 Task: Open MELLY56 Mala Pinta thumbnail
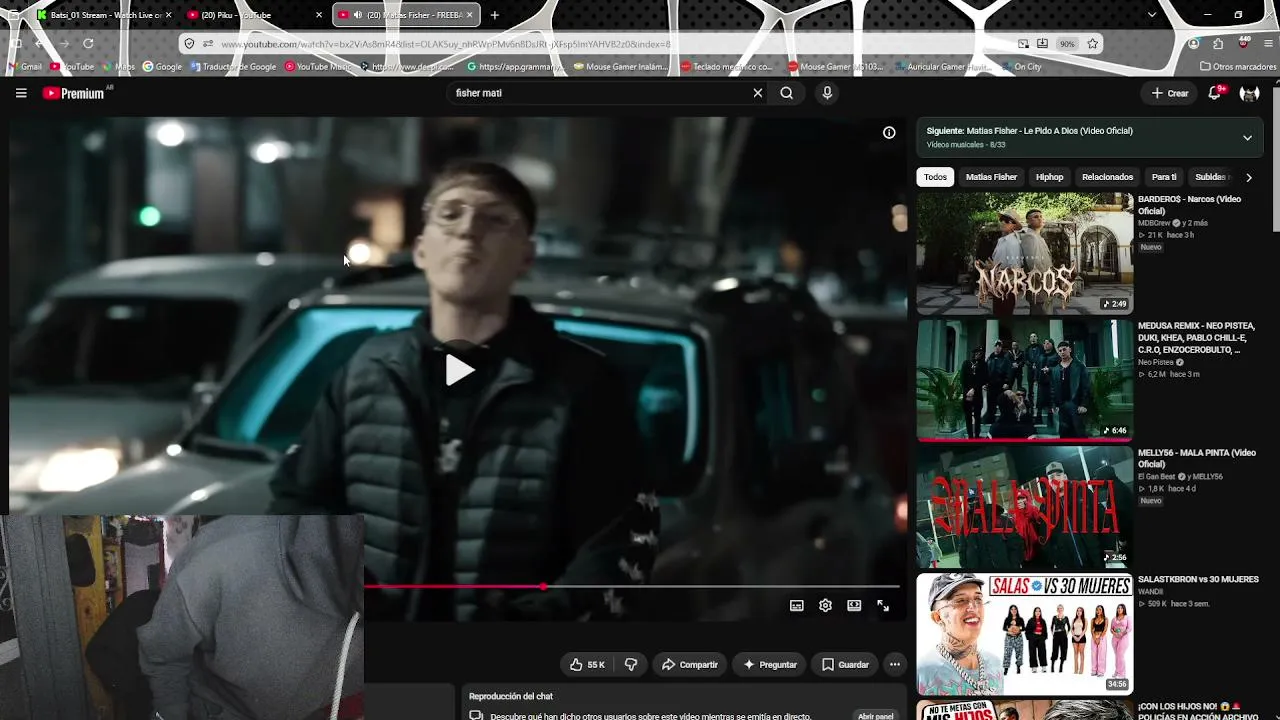tap(1025, 507)
